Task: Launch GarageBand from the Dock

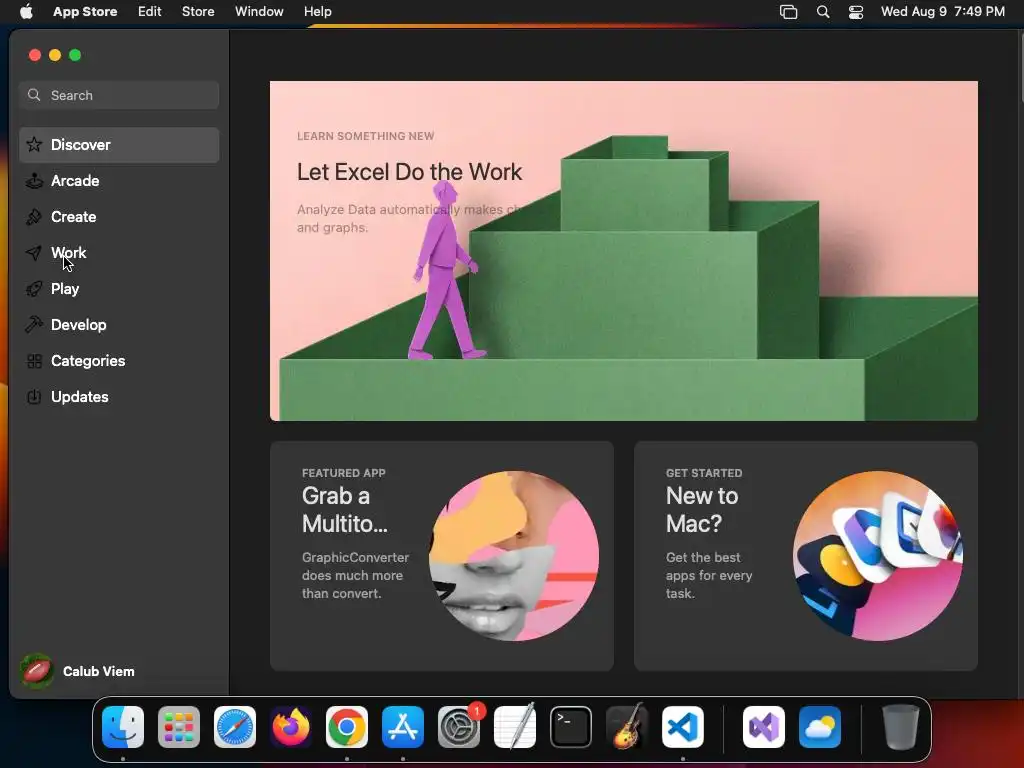Action: coord(627,727)
